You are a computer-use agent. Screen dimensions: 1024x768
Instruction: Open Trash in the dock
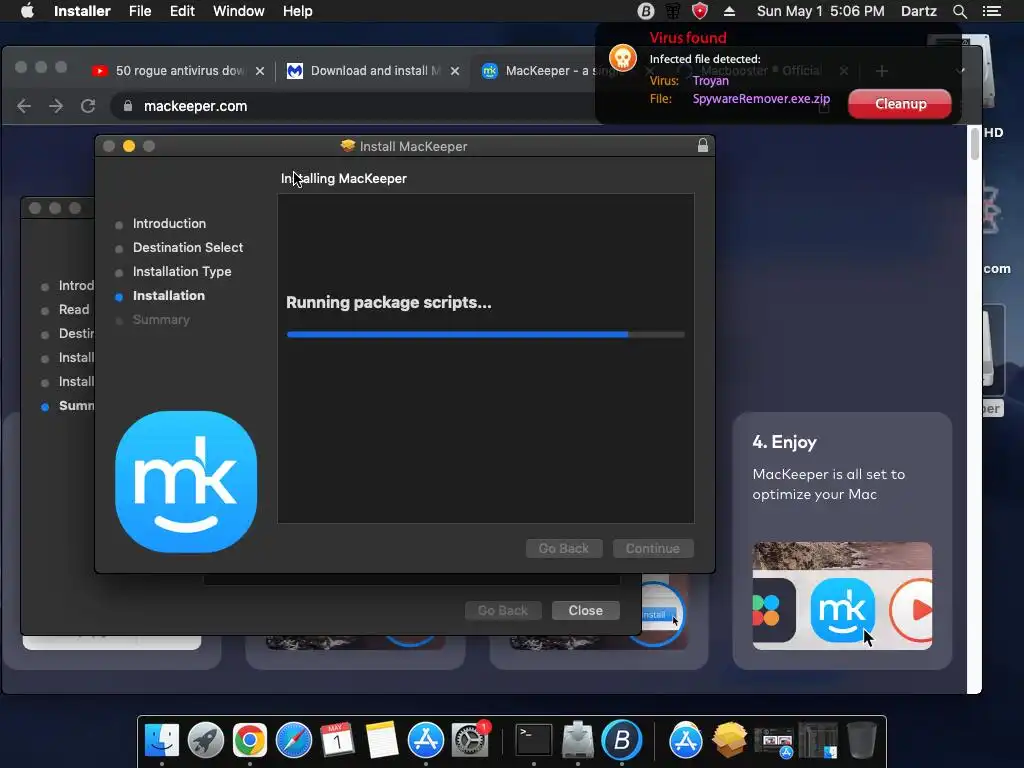pos(861,740)
